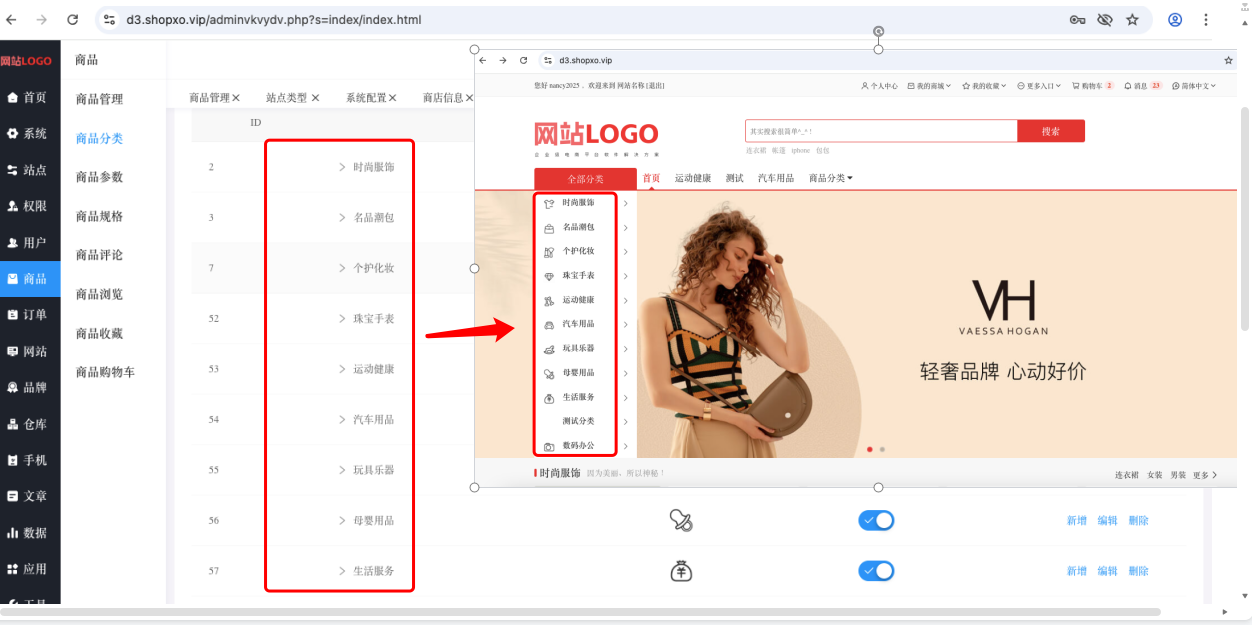Screen dimensions: 1252x625
Task: Bookmark the admin page with the star icon
Action: point(1132,19)
